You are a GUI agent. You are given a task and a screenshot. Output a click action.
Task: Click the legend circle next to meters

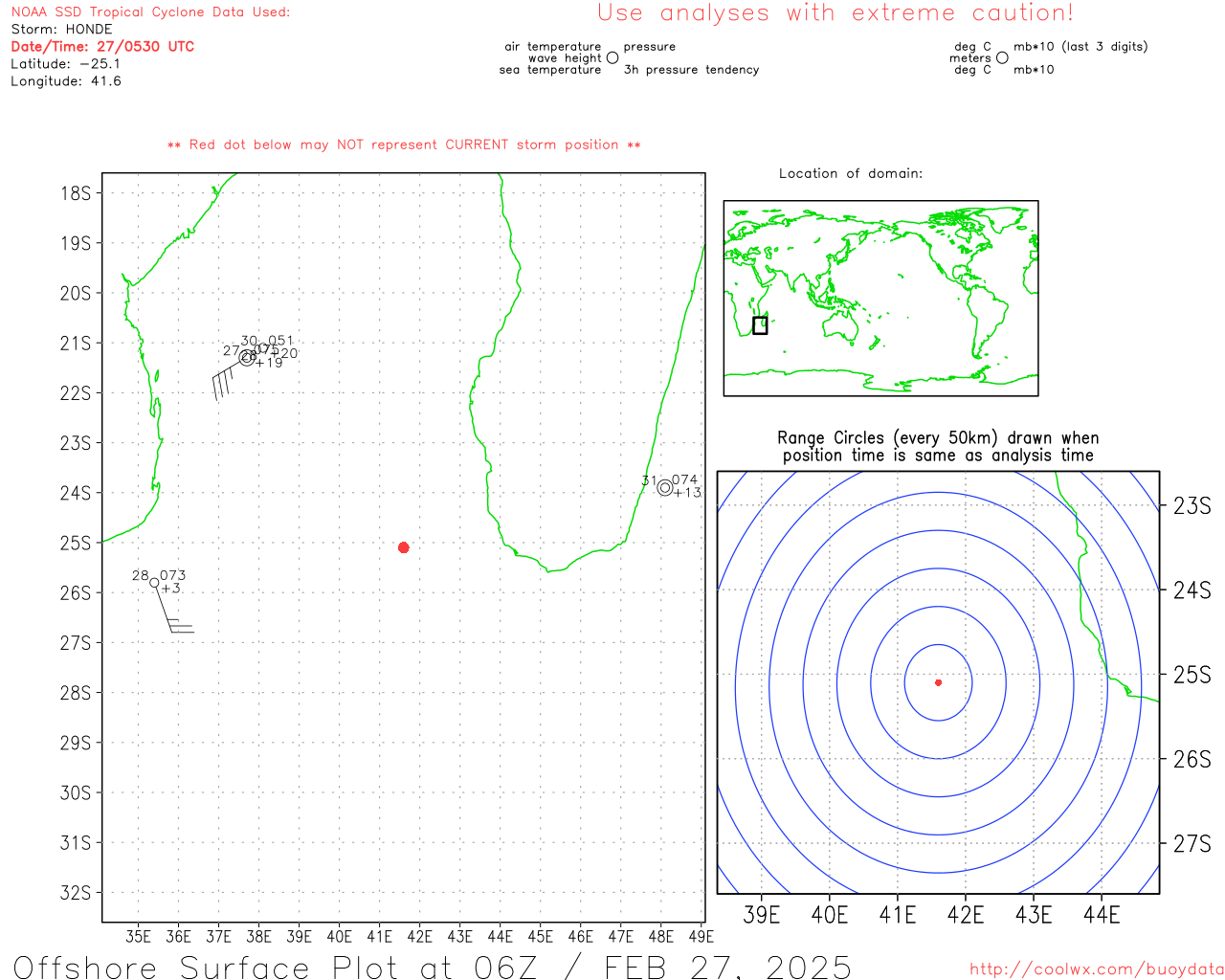tap(1002, 57)
